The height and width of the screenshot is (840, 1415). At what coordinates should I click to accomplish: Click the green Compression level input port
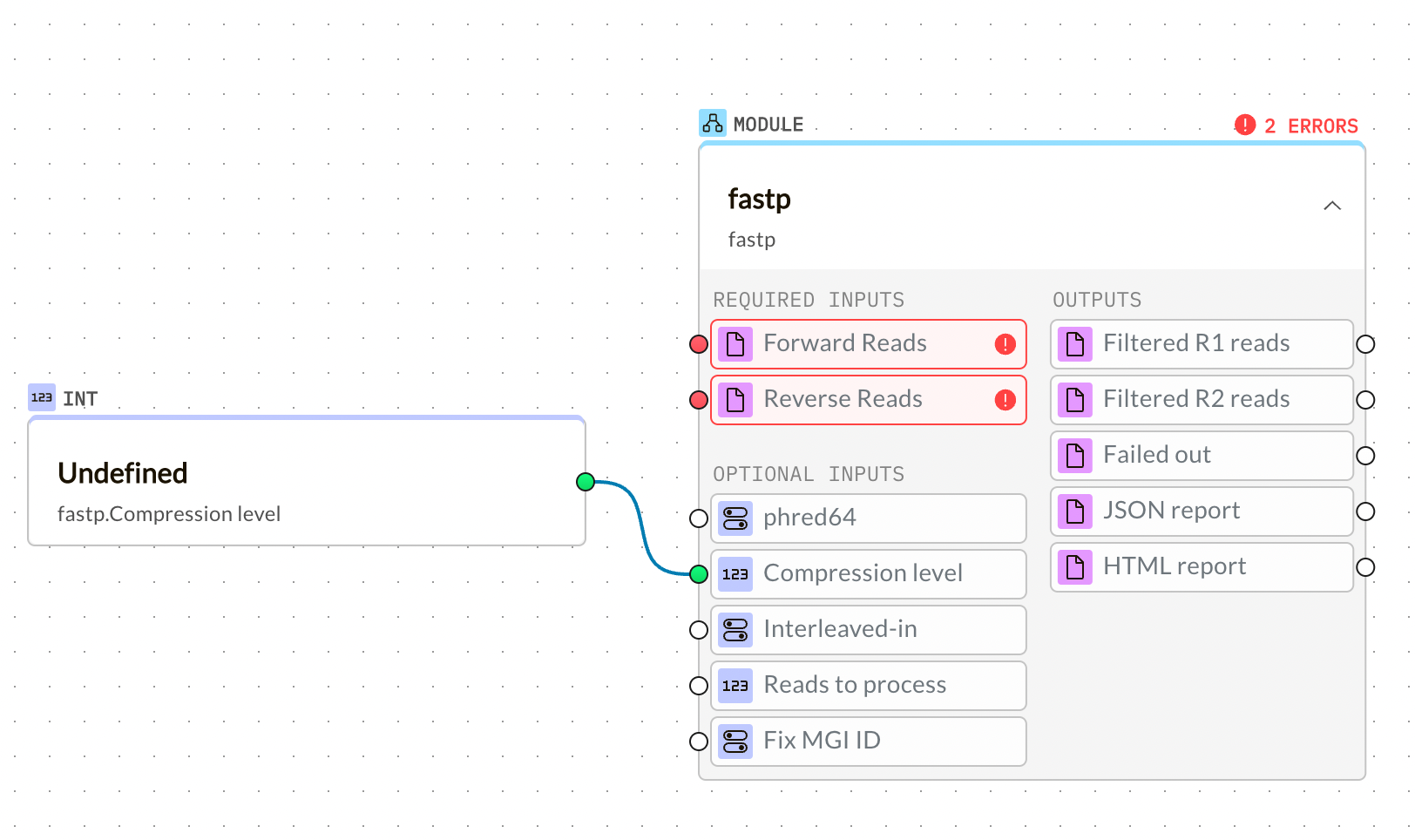tap(698, 573)
